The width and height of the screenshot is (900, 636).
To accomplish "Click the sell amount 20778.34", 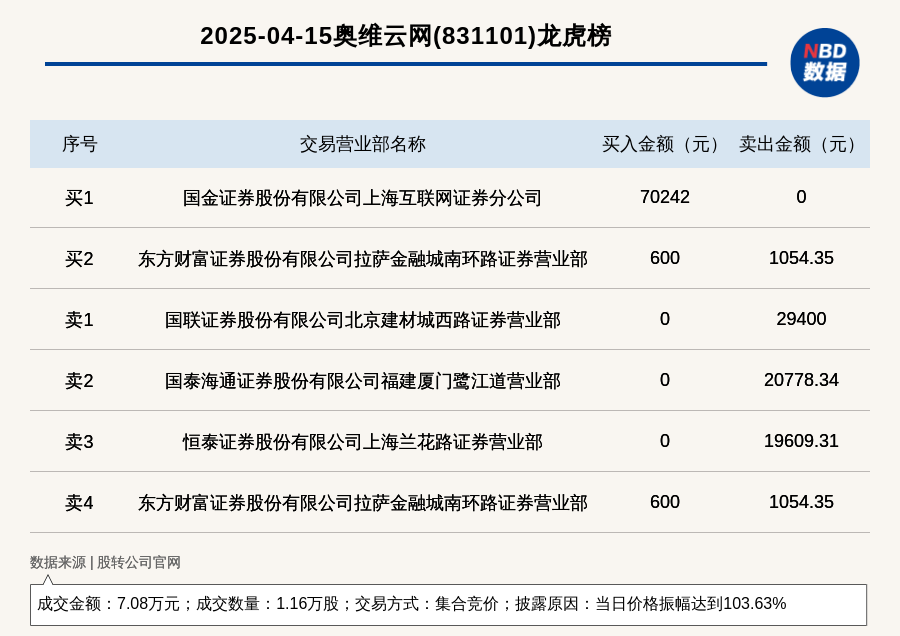I will pos(801,379).
